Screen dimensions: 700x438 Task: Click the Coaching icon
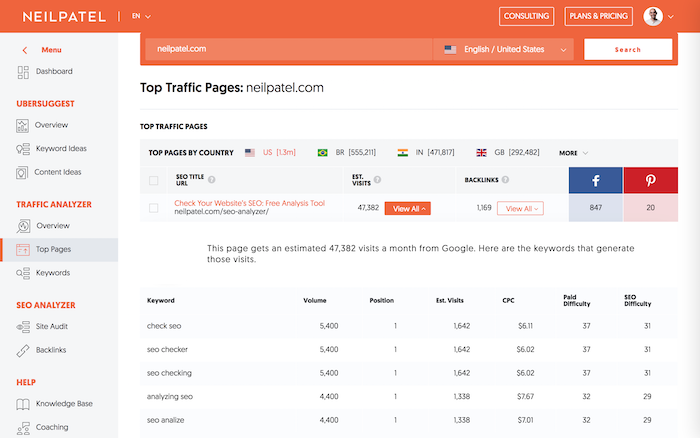coord(23,428)
